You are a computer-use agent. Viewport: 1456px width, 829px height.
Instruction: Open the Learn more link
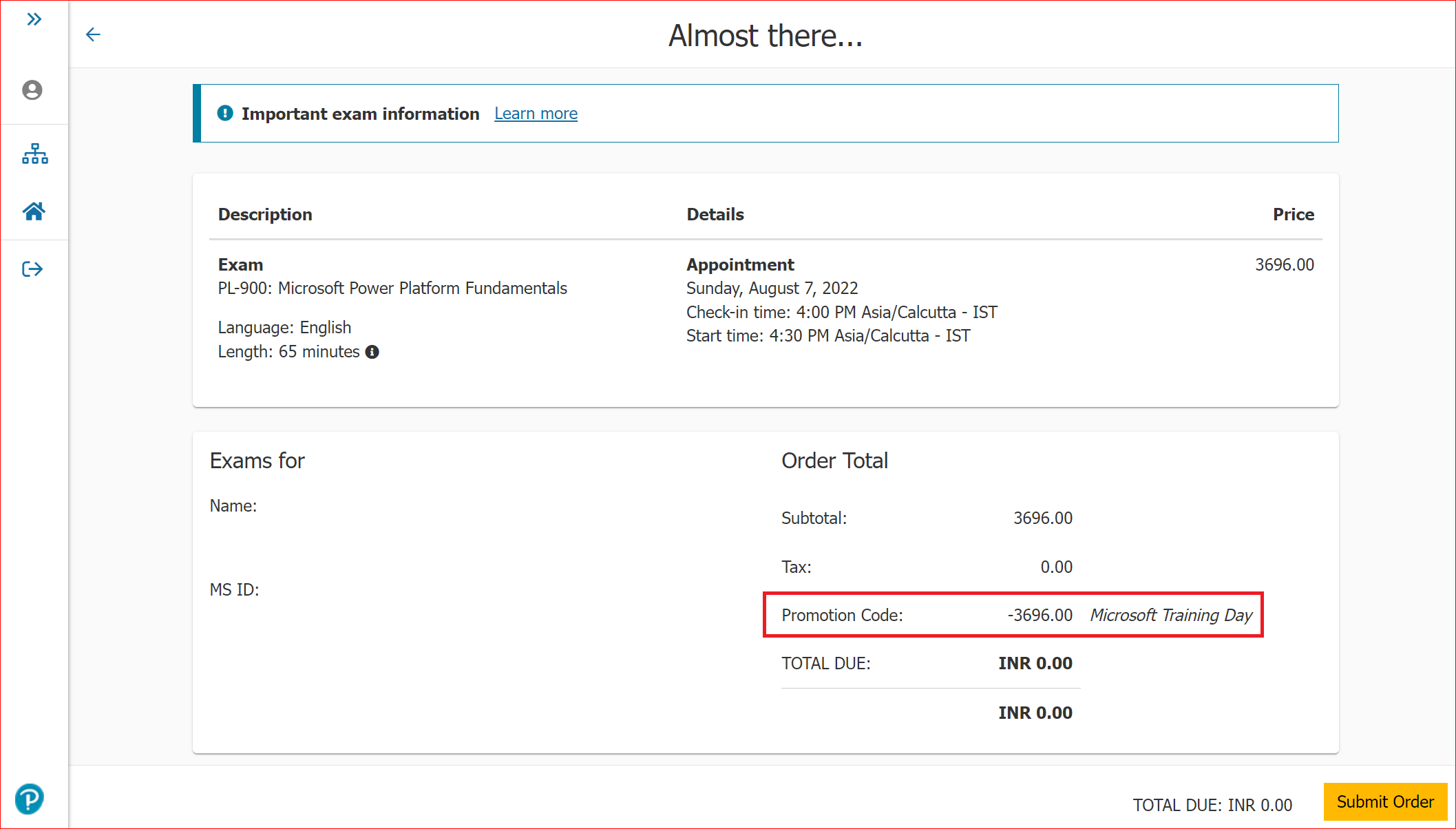536,114
